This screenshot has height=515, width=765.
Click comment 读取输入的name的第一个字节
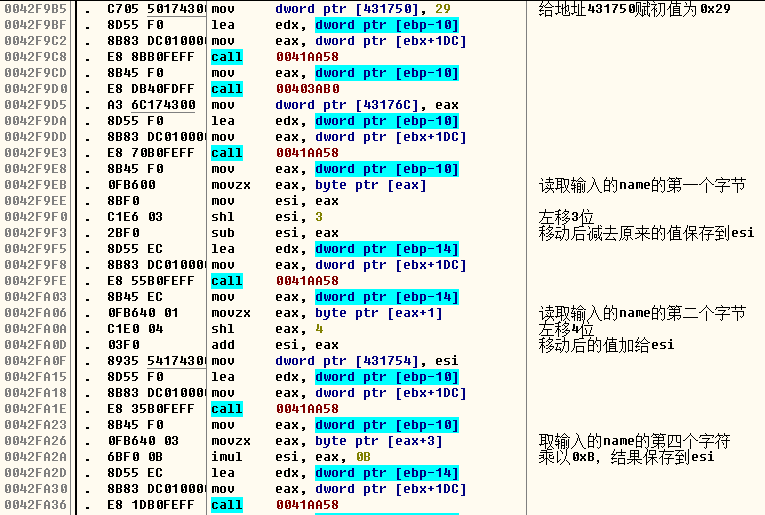(x=643, y=185)
